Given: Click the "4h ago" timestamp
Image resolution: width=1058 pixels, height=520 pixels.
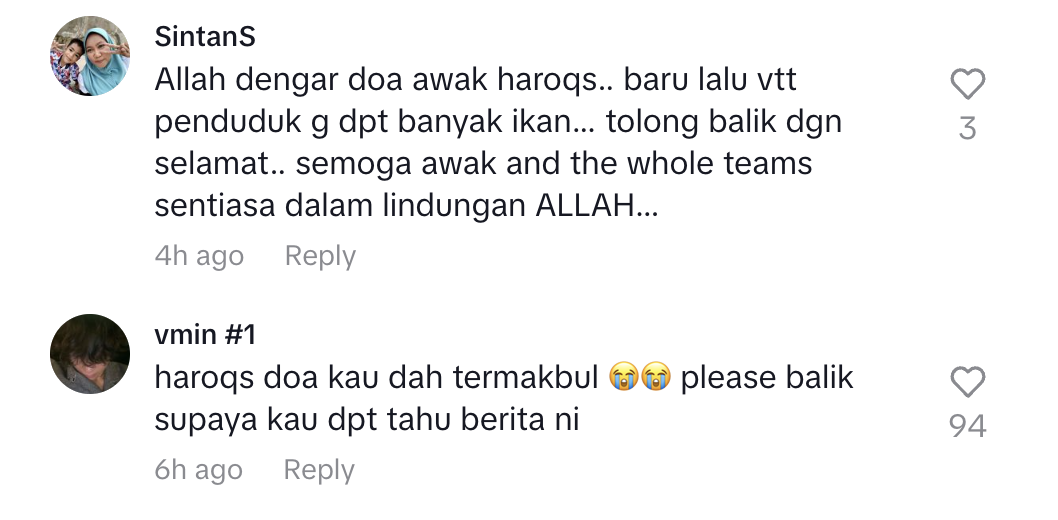Looking at the screenshot, I should (199, 256).
